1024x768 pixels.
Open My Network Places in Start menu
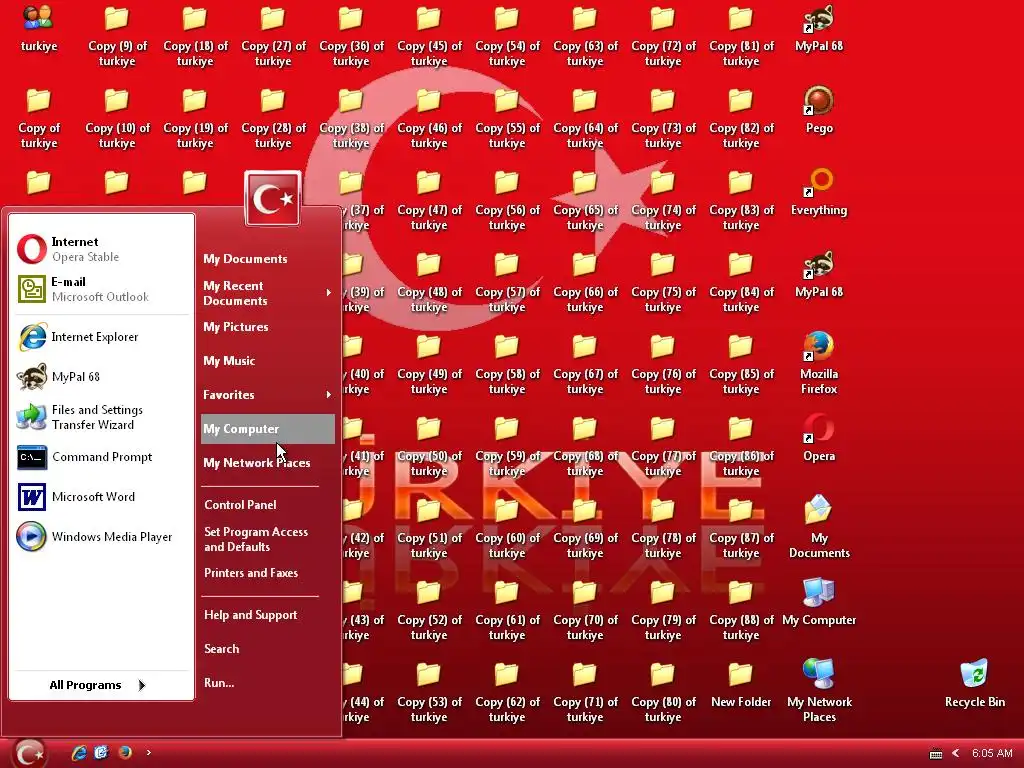(x=268, y=463)
